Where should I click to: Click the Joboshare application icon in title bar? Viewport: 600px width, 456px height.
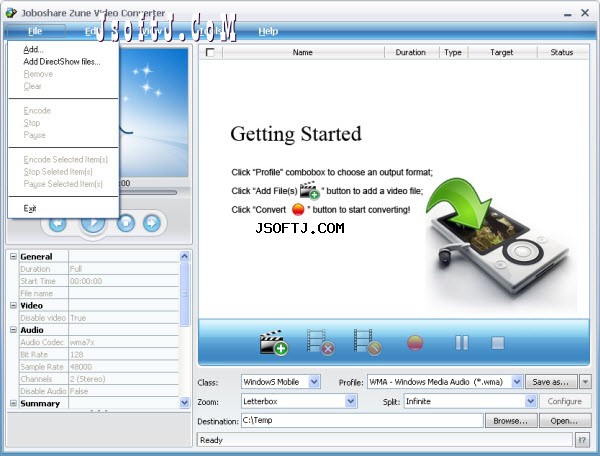pos(11,13)
